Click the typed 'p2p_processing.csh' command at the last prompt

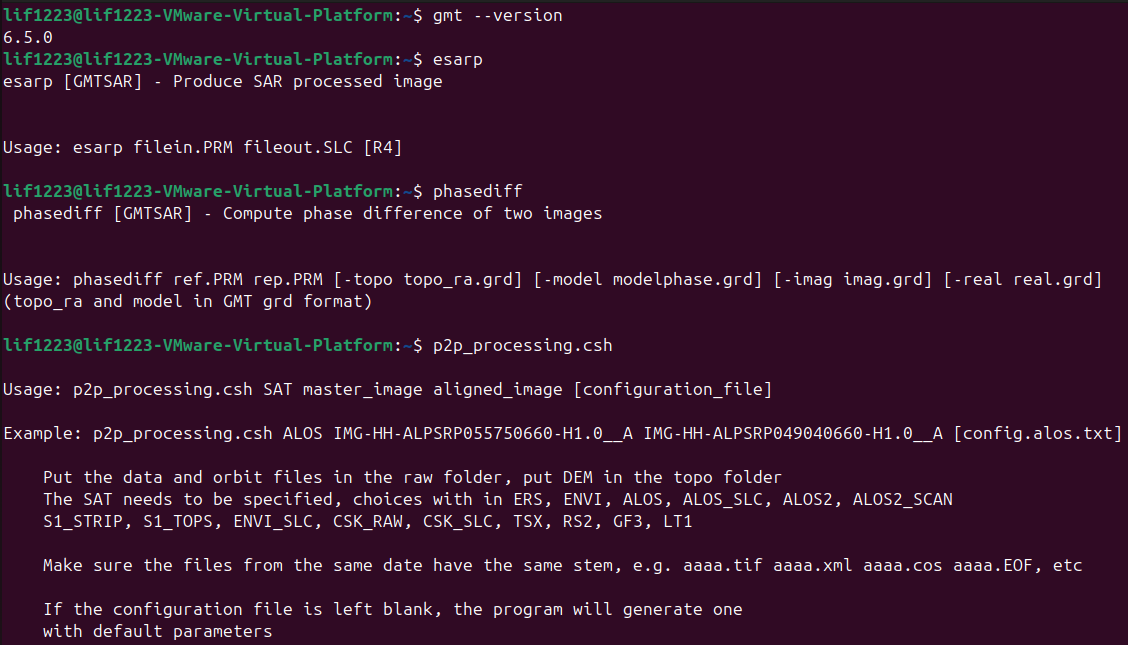coord(523,345)
